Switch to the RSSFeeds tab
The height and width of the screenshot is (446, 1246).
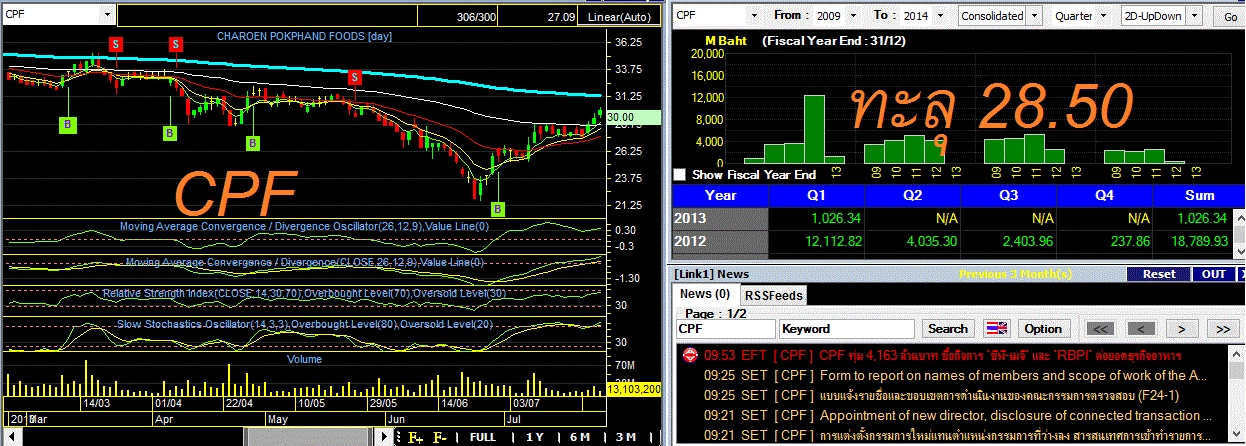tap(773, 295)
